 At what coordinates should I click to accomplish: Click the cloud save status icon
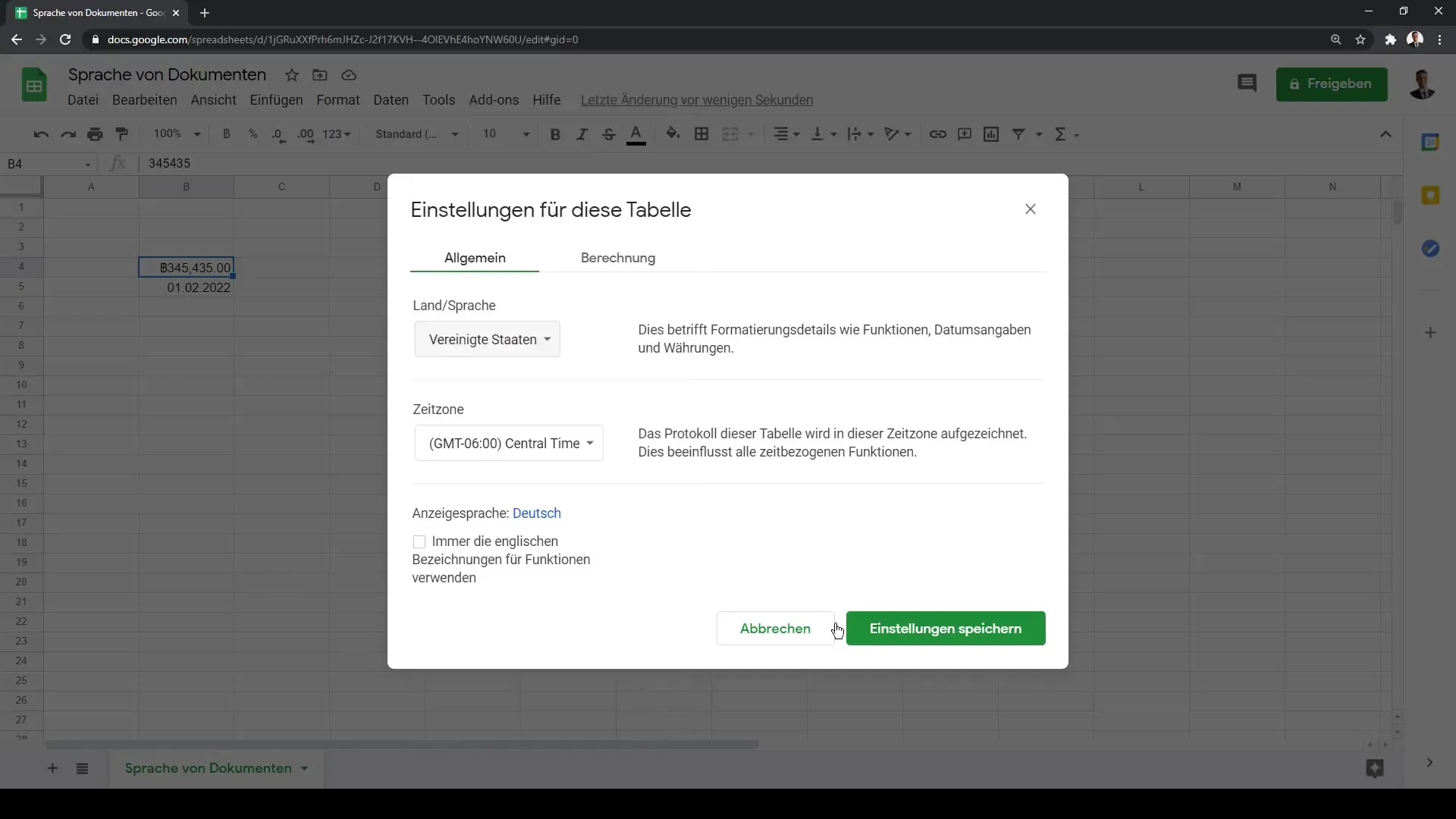click(x=349, y=75)
